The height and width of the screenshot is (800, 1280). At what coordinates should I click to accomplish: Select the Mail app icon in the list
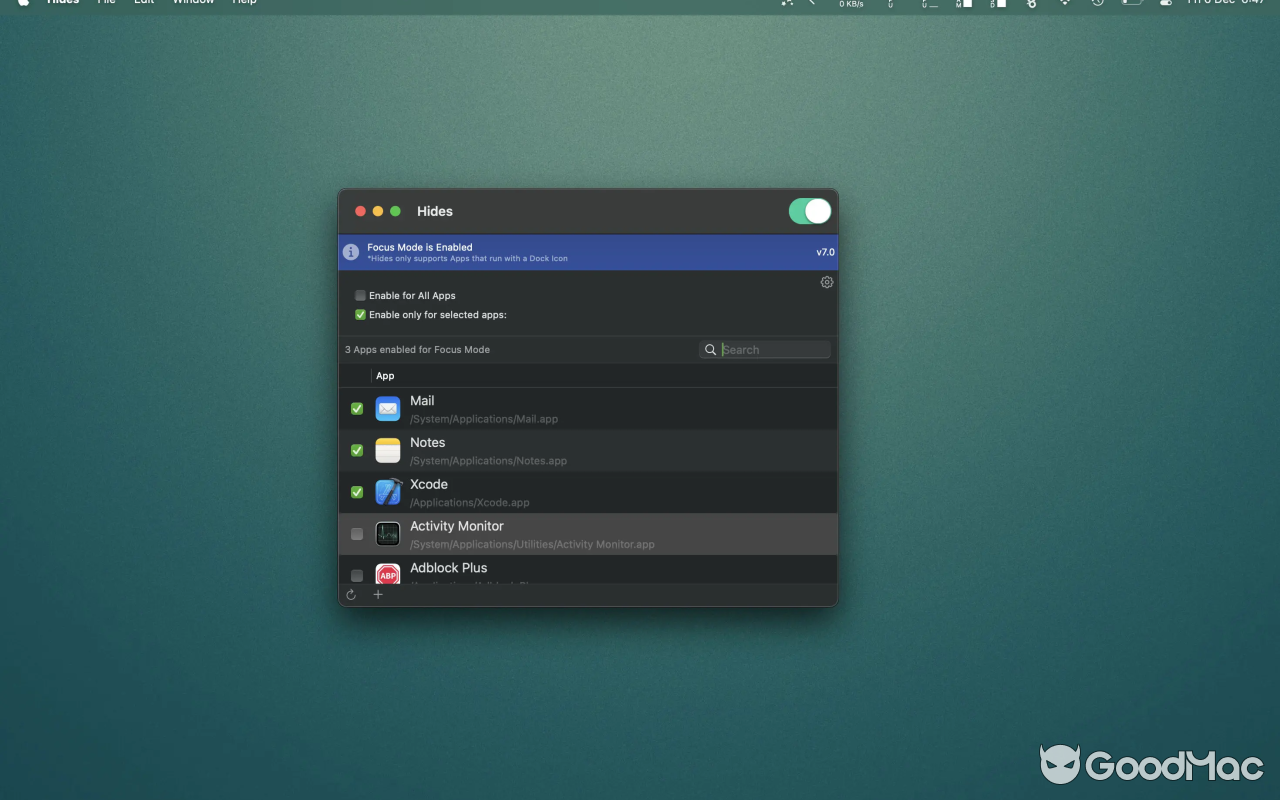pos(388,408)
